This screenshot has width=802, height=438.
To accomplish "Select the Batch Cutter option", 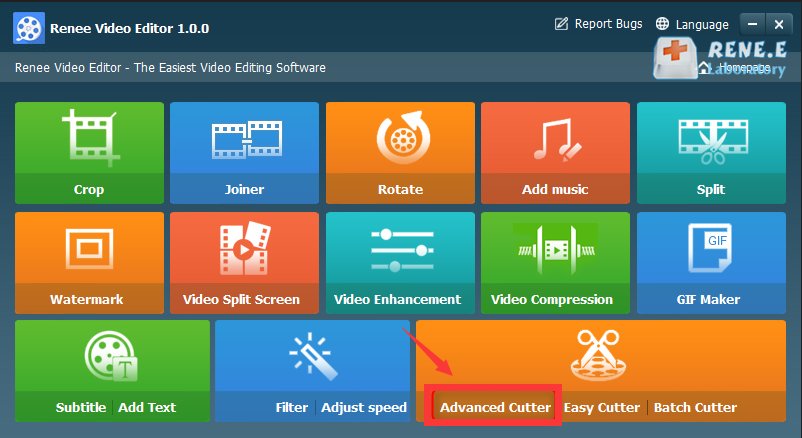I will pyautogui.click(x=695, y=407).
